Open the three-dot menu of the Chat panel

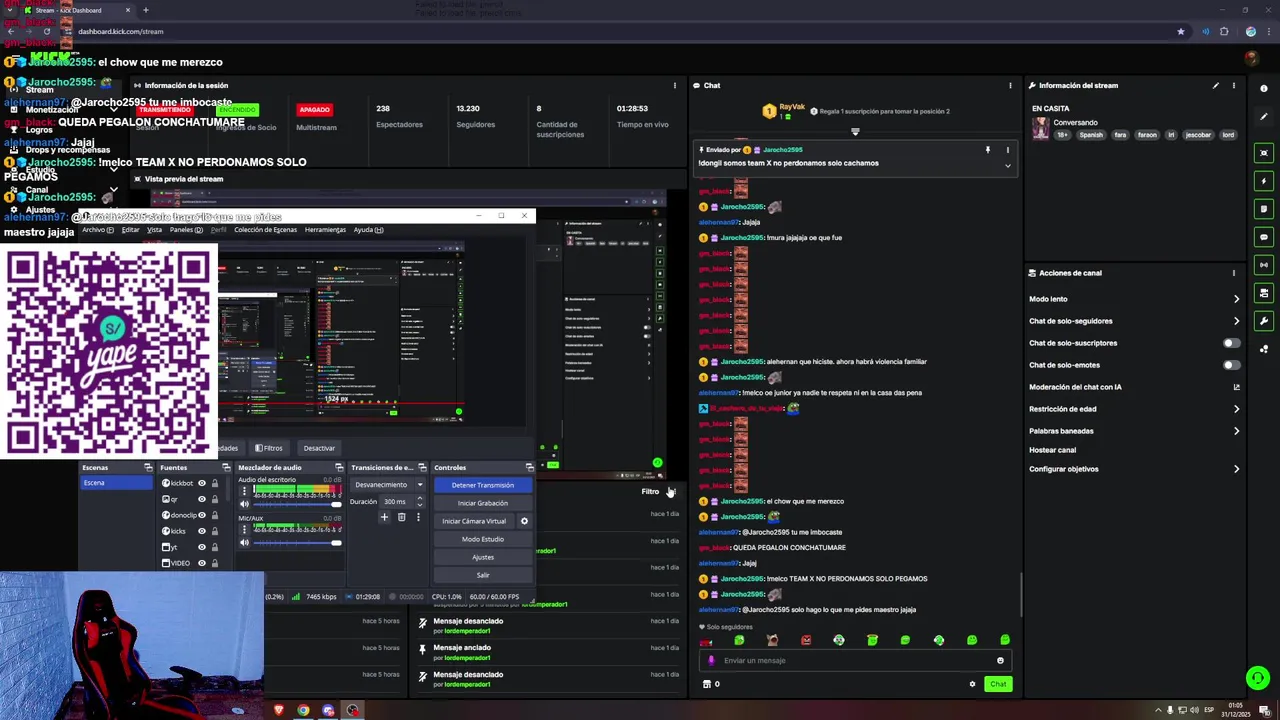[x=1010, y=86]
